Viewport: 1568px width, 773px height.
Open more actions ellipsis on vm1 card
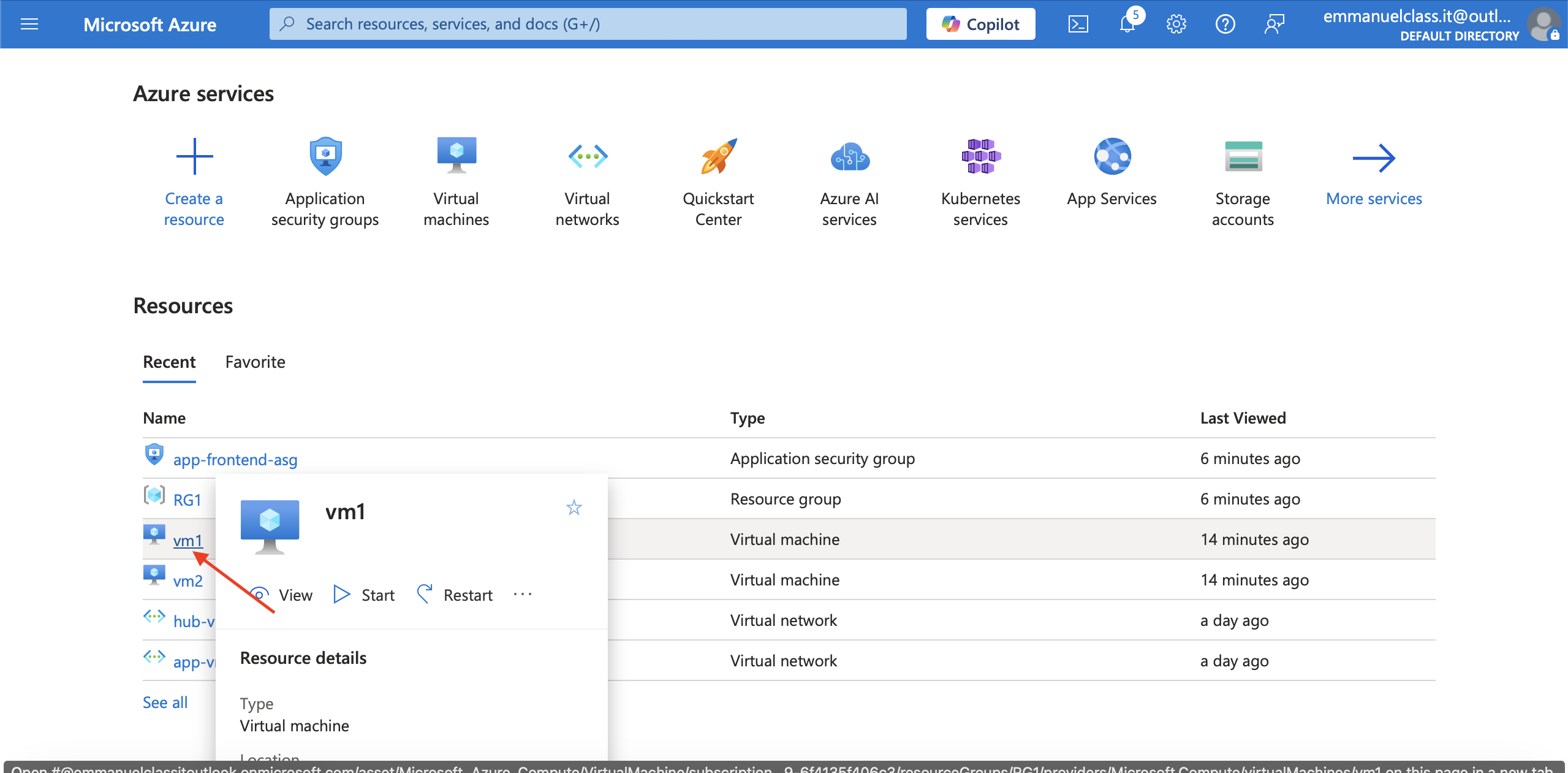pyautogui.click(x=523, y=594)
